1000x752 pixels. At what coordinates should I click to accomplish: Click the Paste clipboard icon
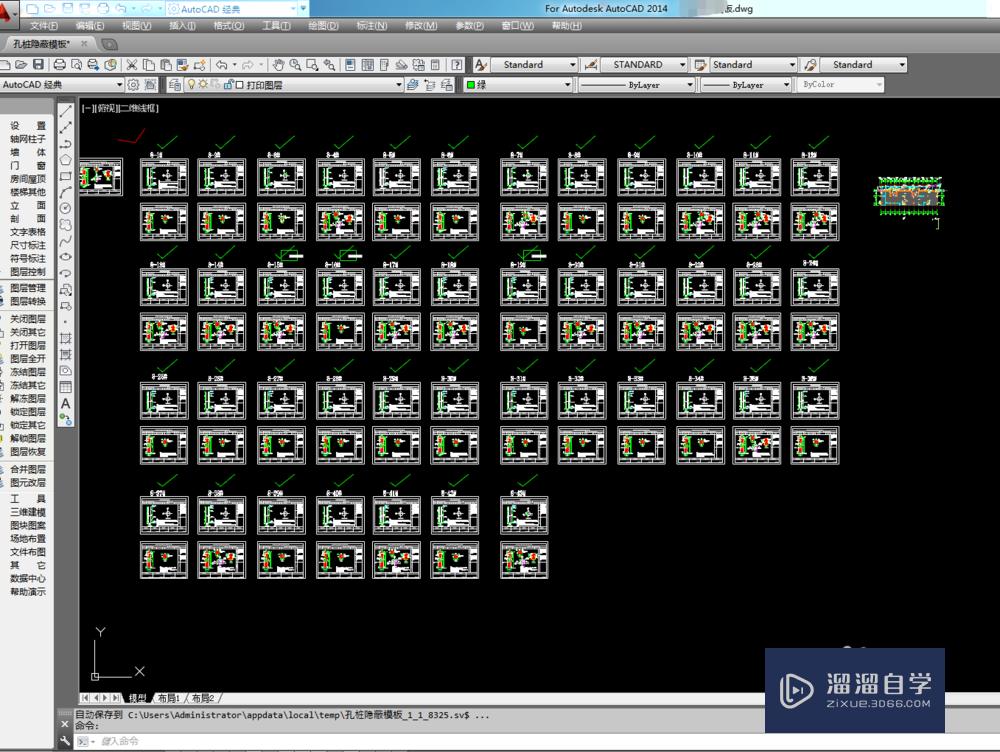(x=166, y=64)
